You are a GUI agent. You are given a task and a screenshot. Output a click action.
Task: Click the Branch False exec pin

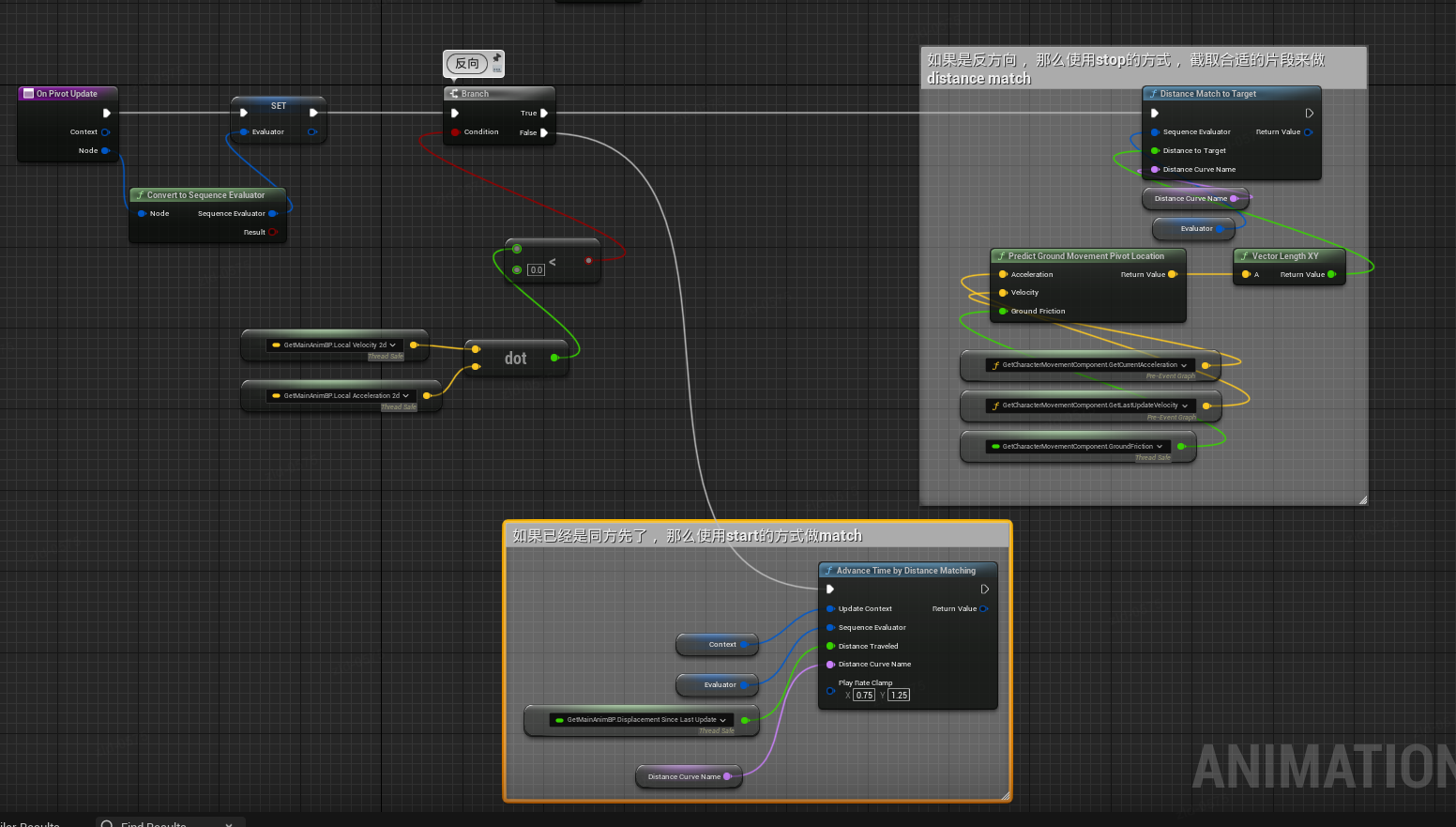tap(543, 132)
